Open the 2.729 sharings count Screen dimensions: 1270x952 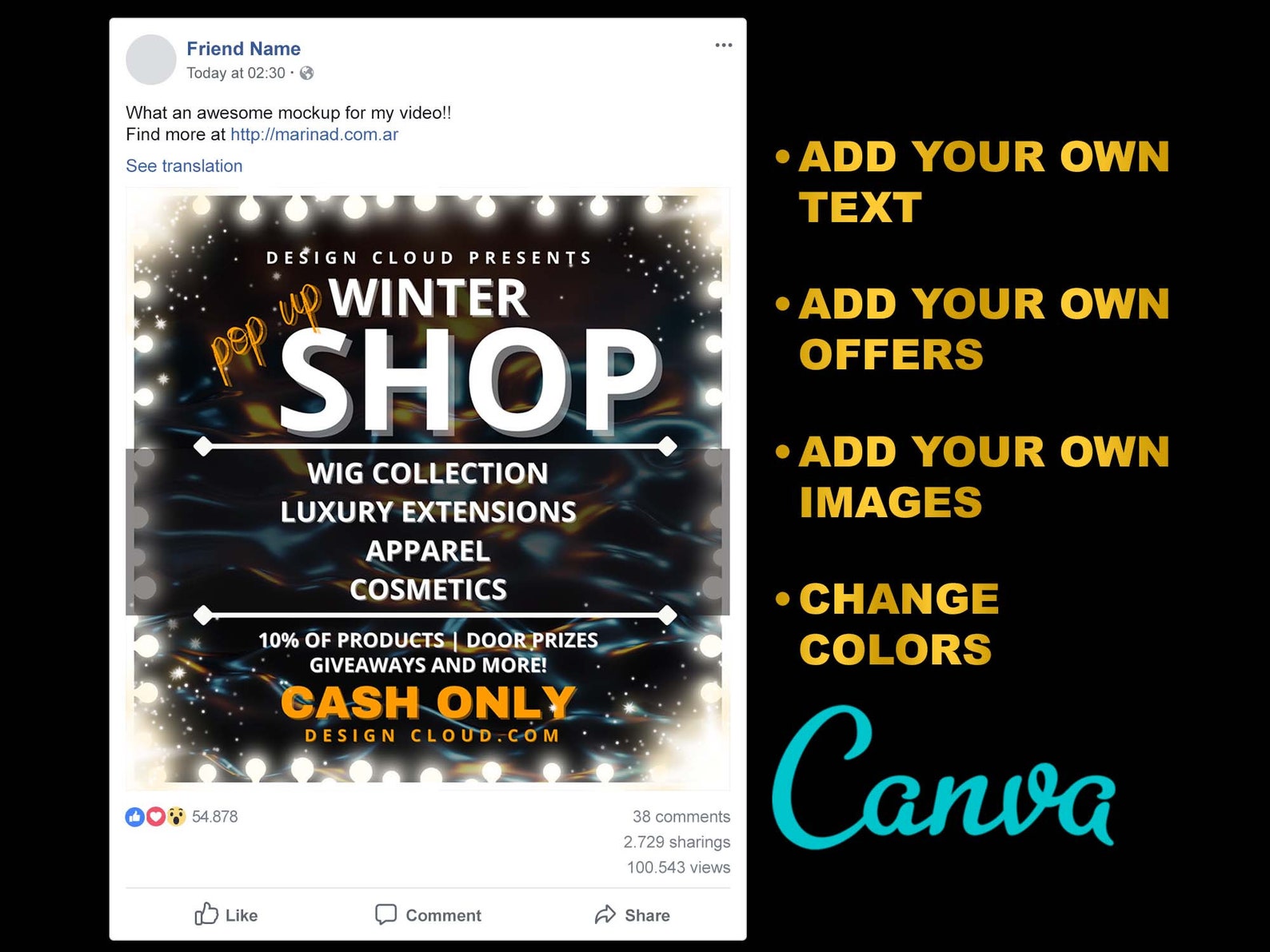click(677, 842)
